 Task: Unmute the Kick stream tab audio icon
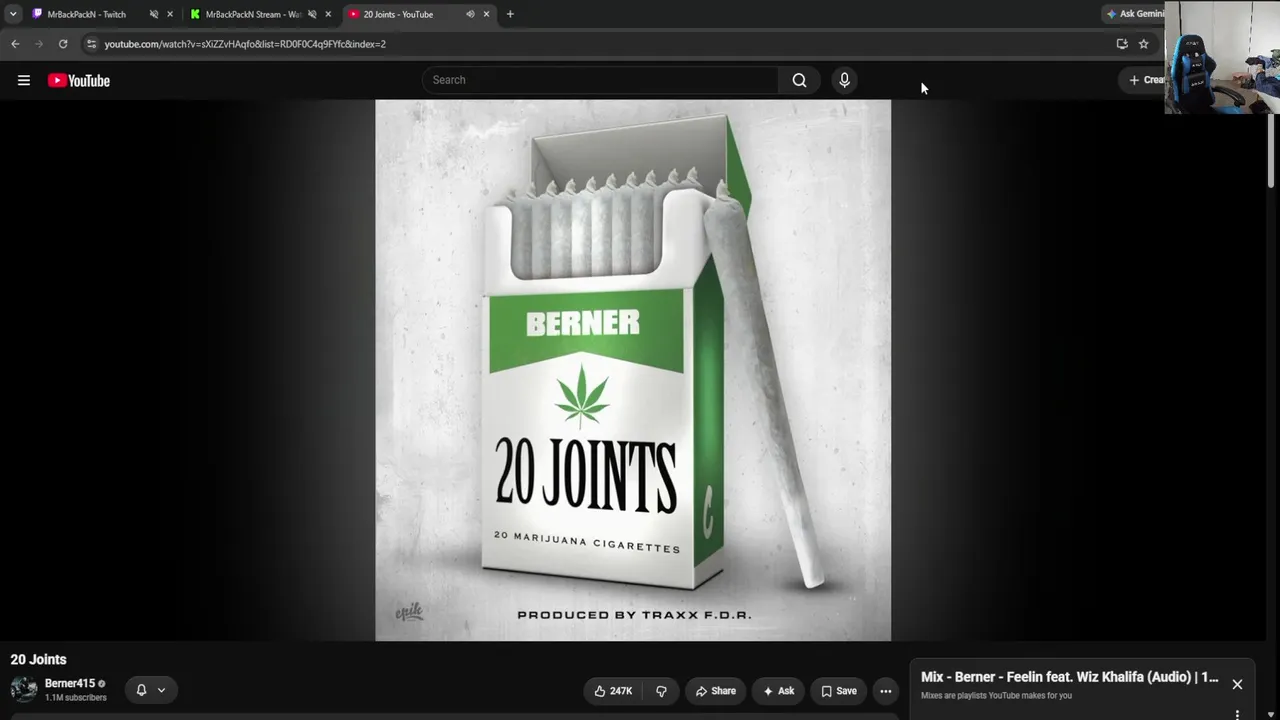[312, 14]
